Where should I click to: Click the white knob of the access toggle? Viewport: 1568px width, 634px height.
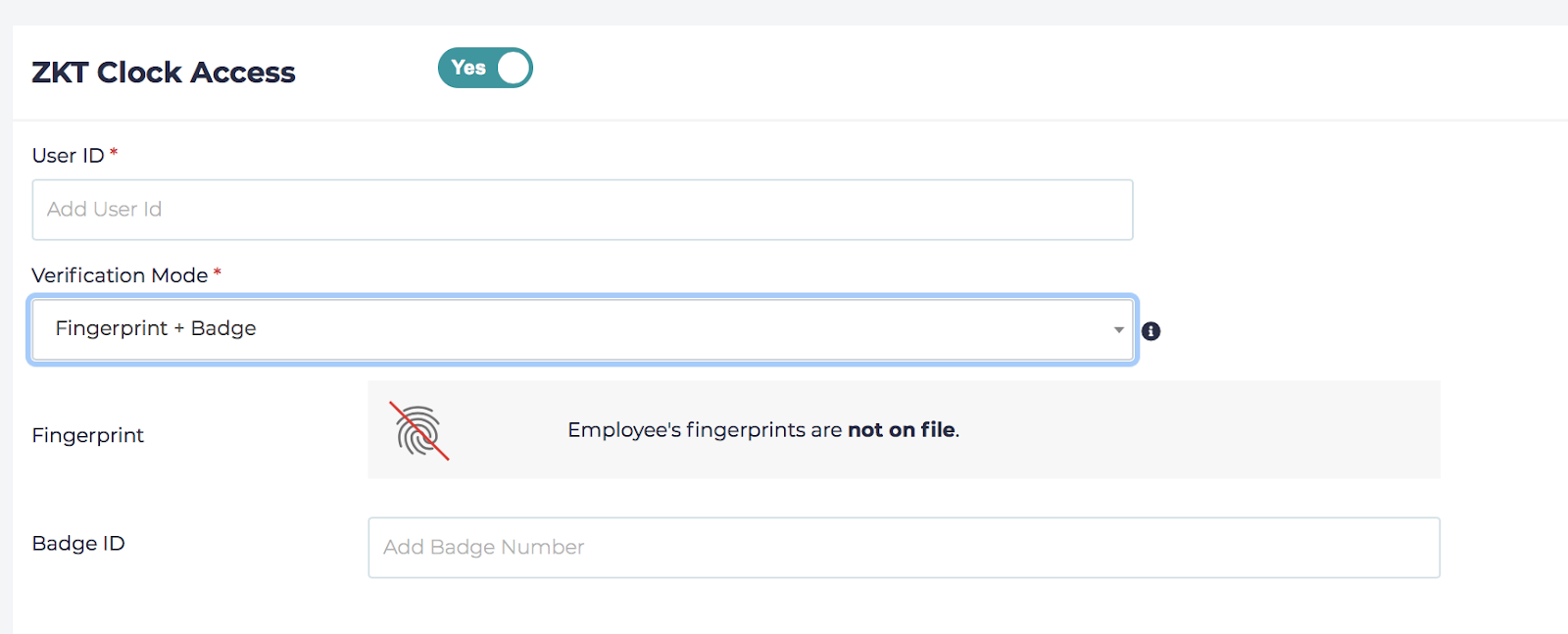pyautogui.click(x=514, y=68)
